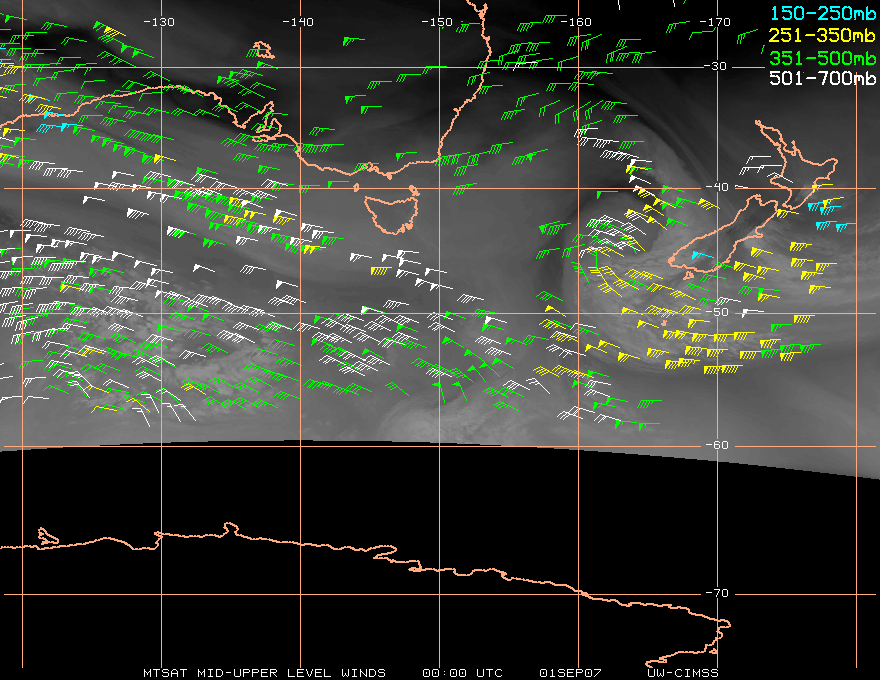
Task: Click the Tasmania island outline
Action: pos(392,213)
